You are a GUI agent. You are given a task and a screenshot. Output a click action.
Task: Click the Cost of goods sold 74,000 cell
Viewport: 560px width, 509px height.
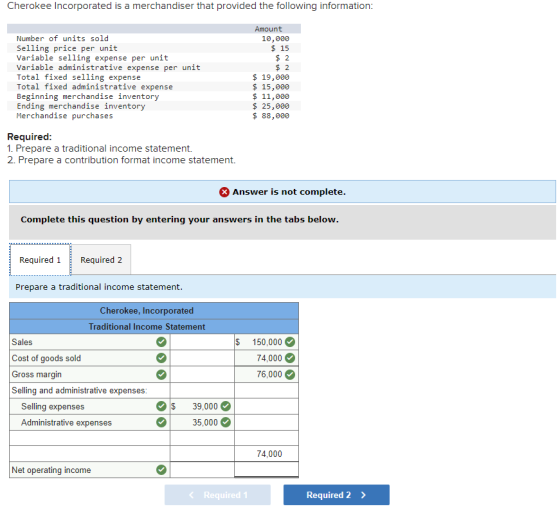(266, 358)
